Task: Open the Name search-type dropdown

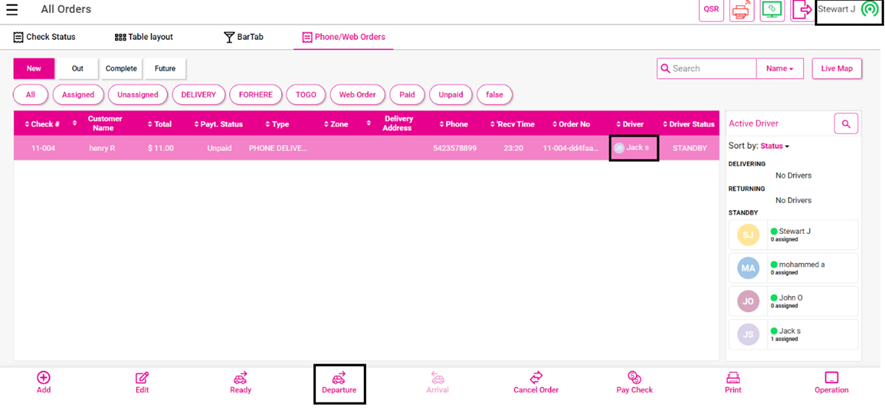Action: click(x=780, y=69)
